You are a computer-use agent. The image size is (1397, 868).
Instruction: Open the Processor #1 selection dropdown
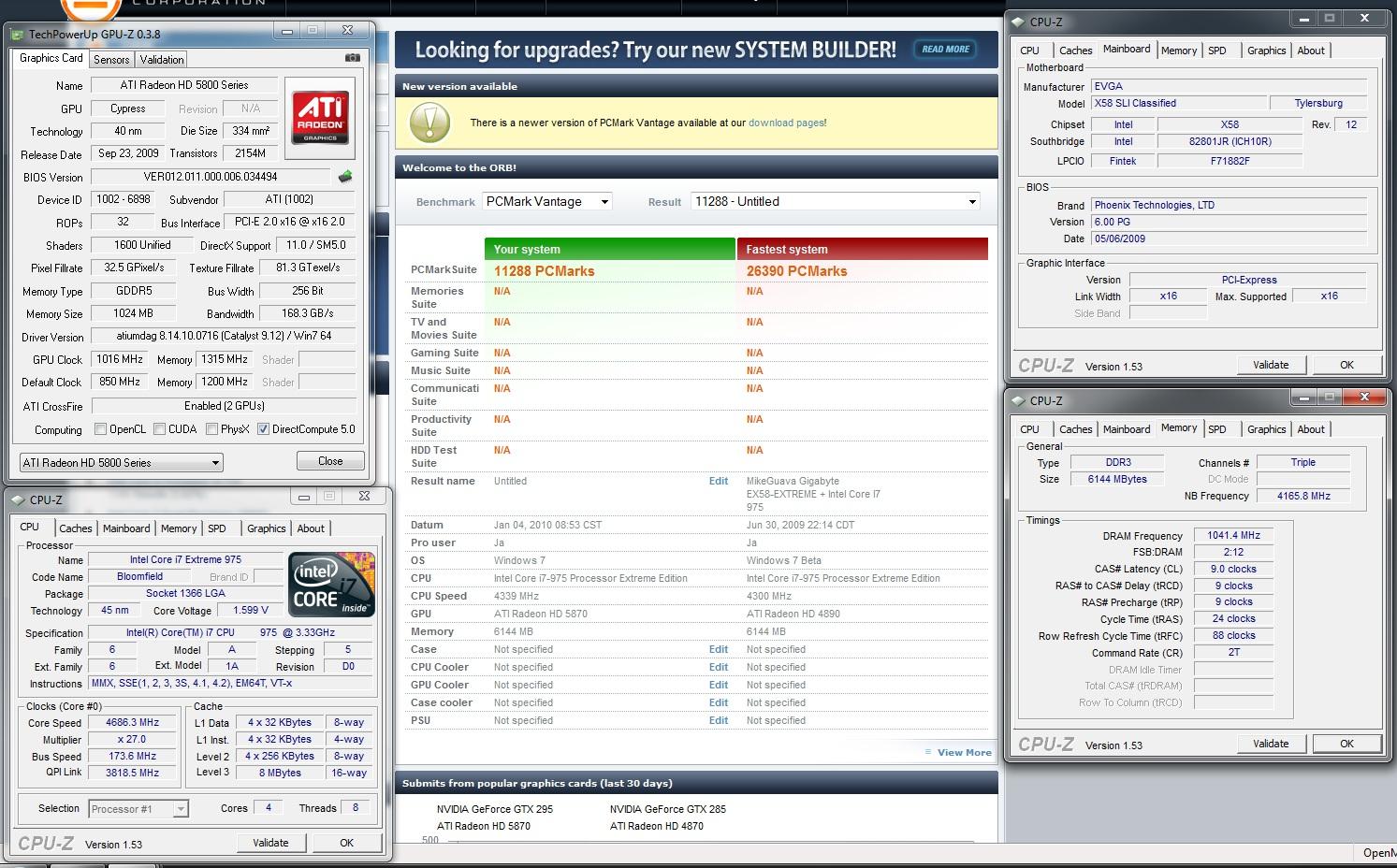tap(138, 808)
